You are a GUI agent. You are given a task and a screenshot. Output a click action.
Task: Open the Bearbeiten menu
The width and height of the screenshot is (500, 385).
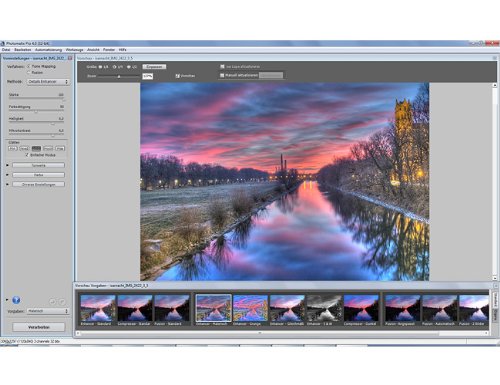click(23, 50)
